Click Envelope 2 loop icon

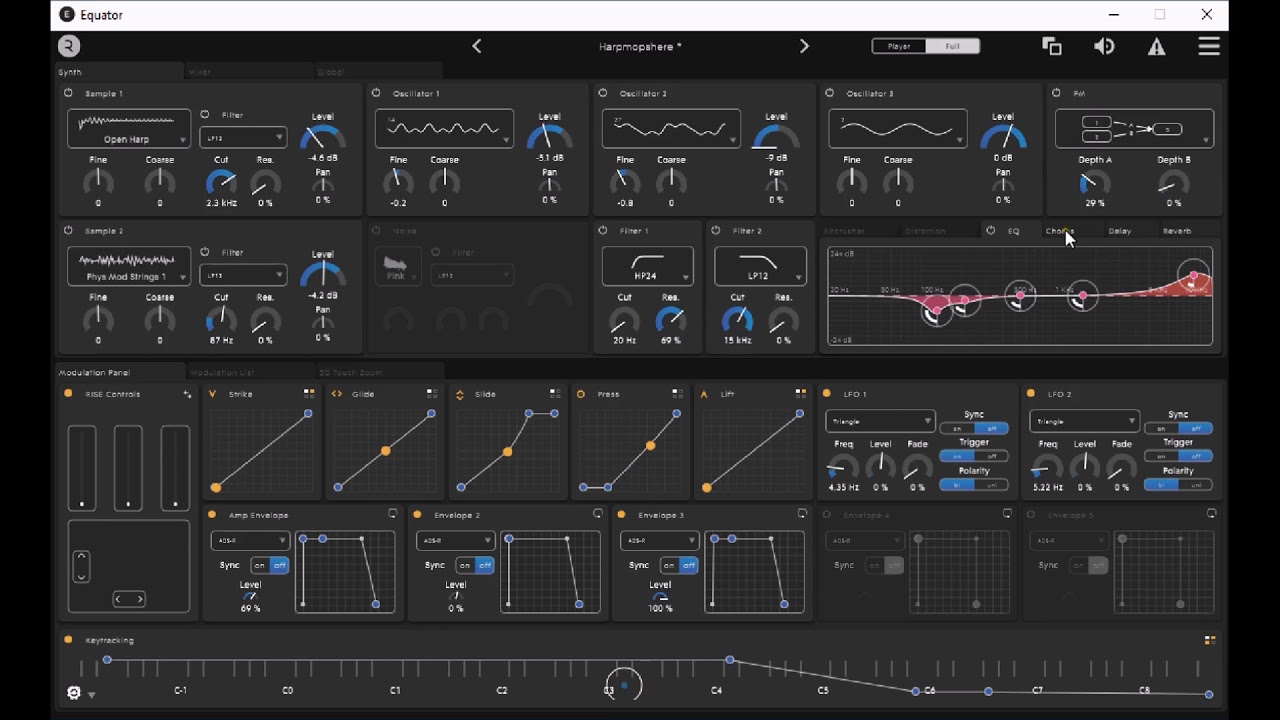click(597, 514)
